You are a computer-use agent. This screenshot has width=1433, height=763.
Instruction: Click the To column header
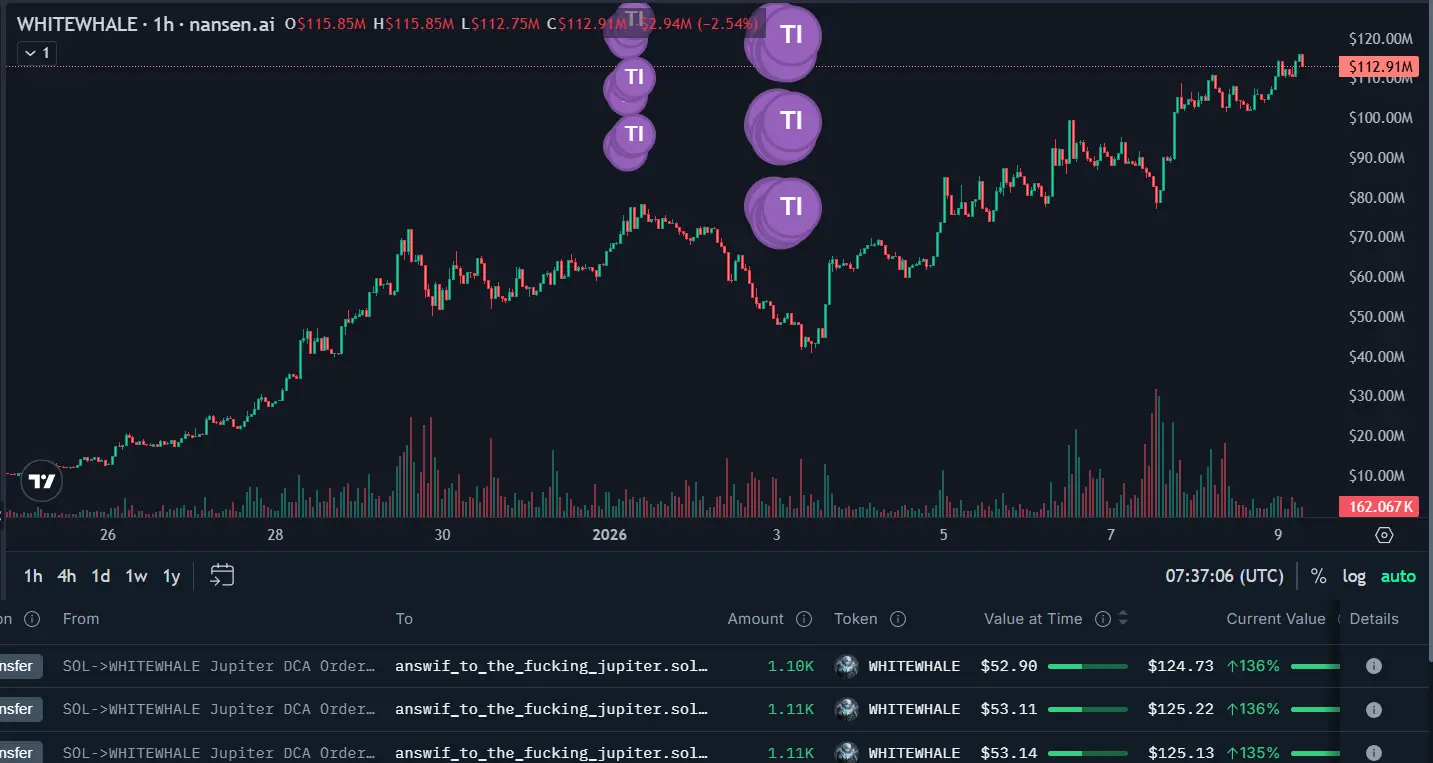point(404,619)
